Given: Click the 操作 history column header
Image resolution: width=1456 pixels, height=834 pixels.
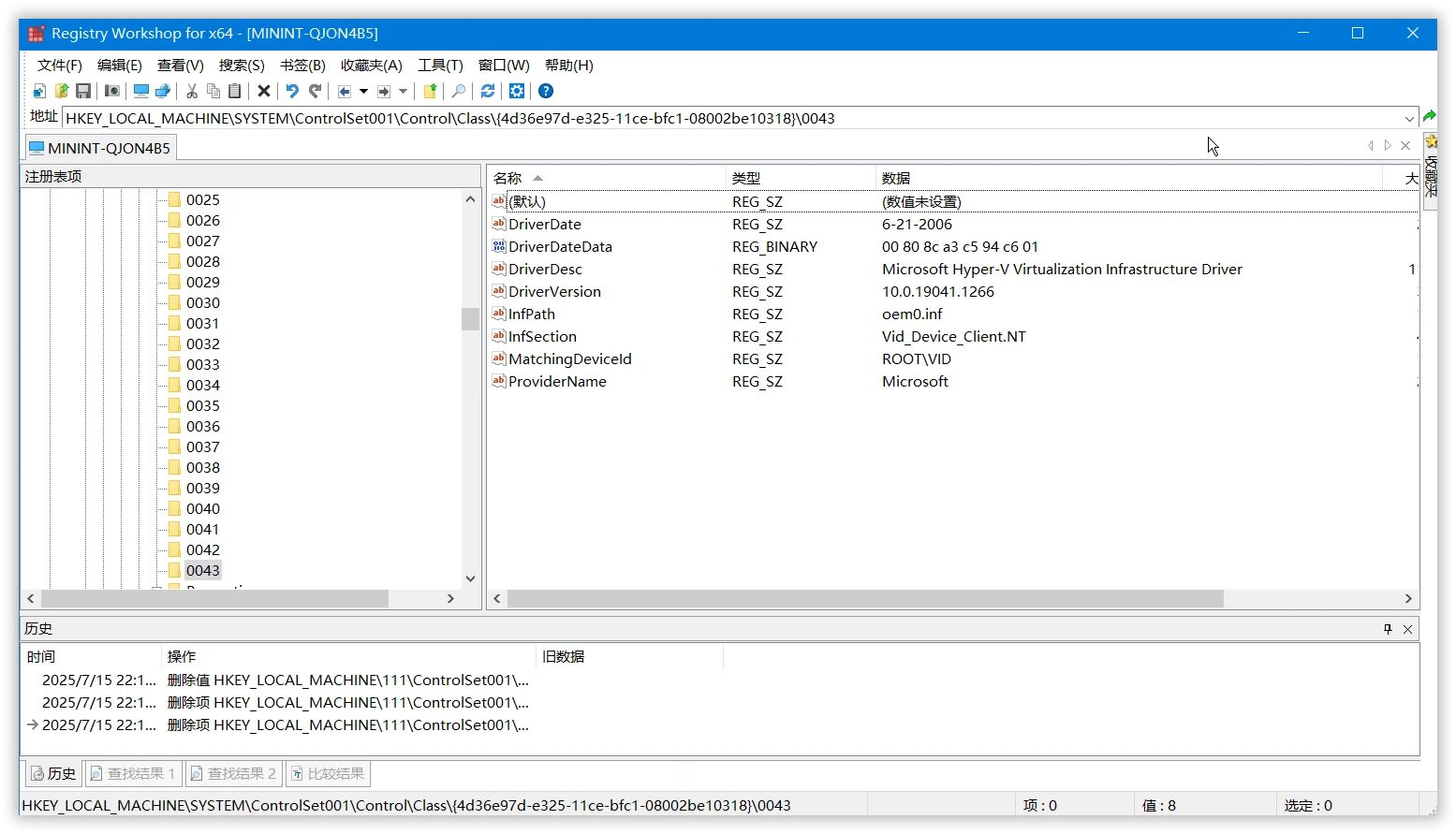Looking at the screenshot, I should [x=348, y=656].
